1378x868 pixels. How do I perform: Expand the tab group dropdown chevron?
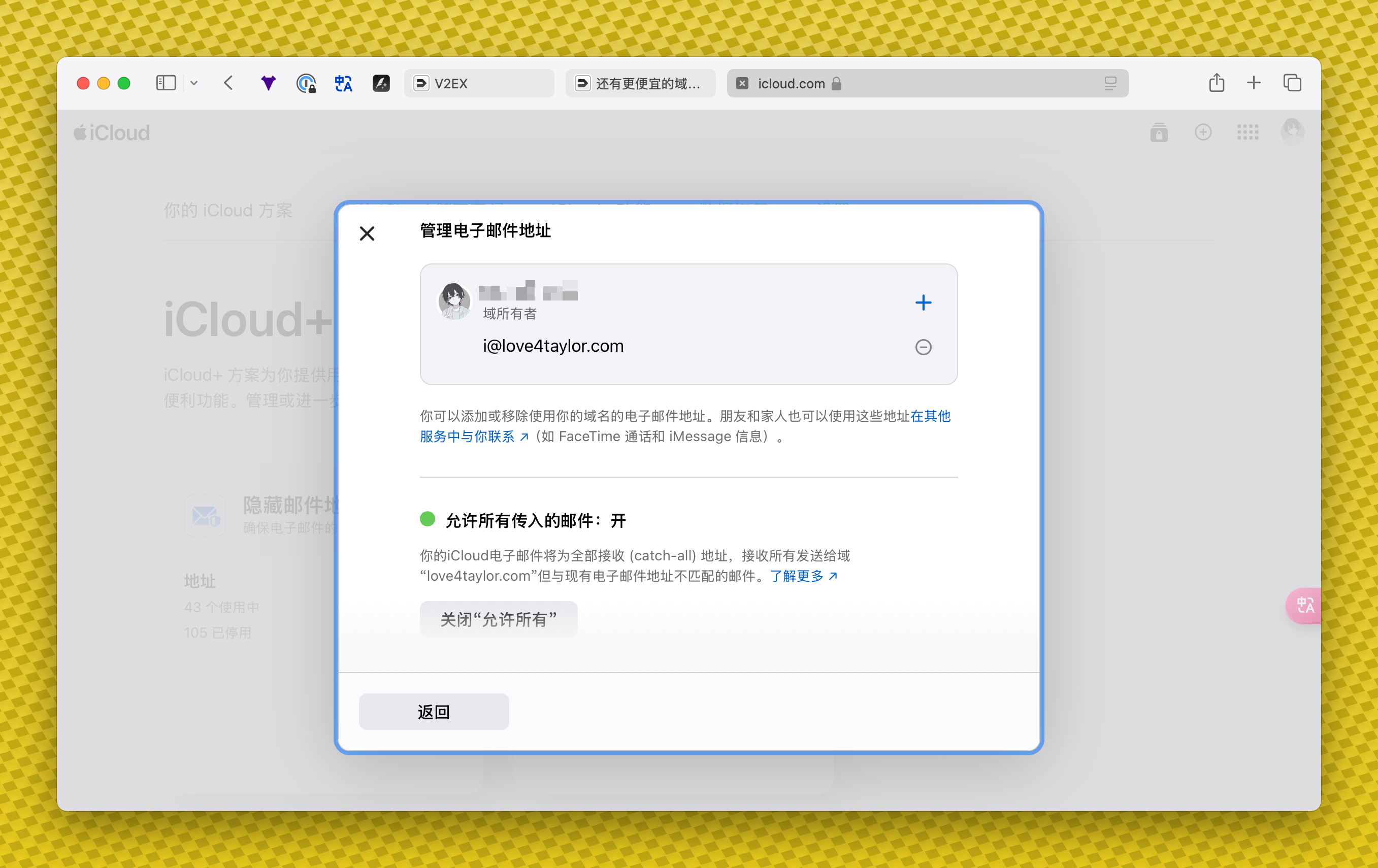tap(194, 84)
